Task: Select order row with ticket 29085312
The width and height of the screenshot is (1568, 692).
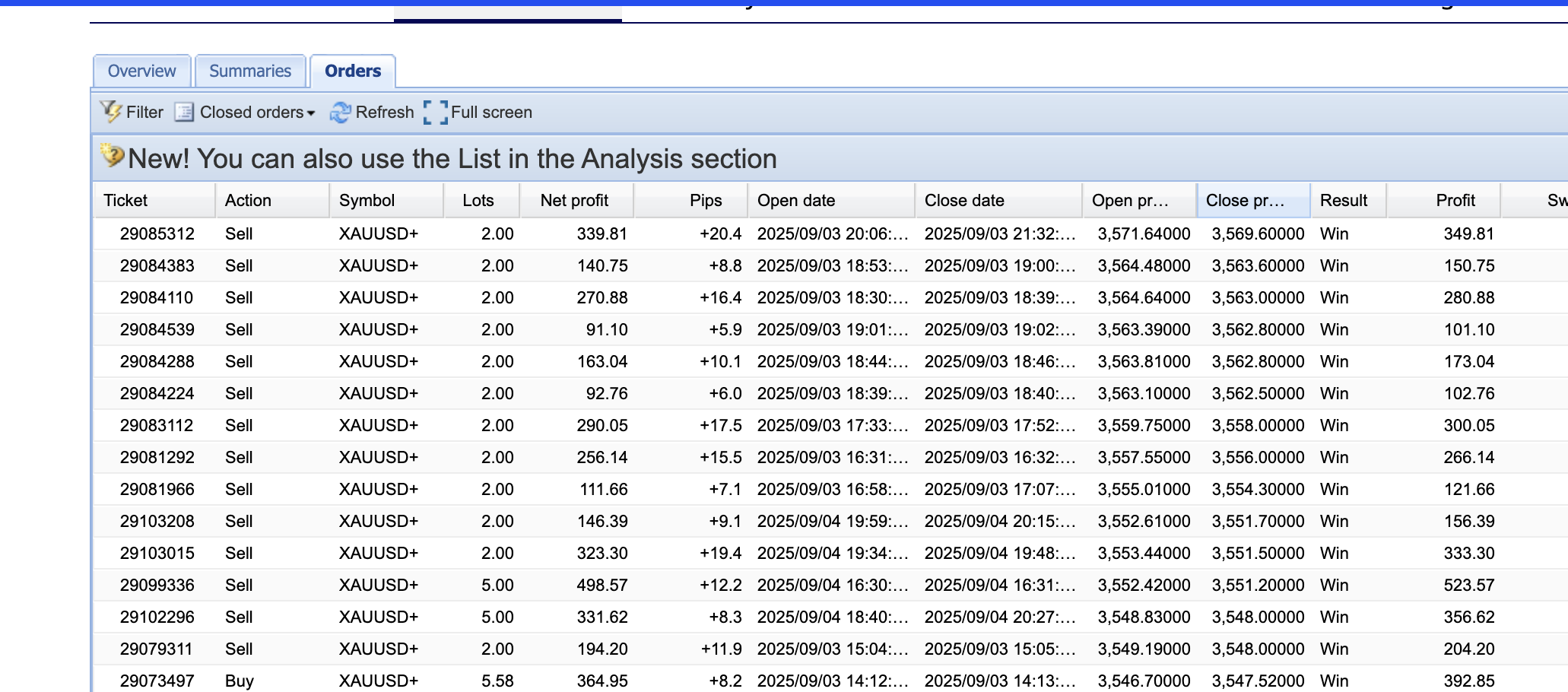Action: (x=157, y=234)
